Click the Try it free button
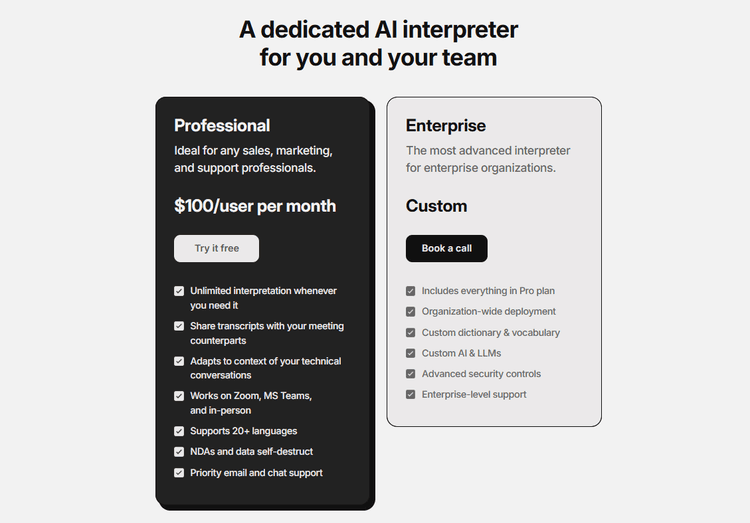This screenshot has height=523, width=750. 216,248
